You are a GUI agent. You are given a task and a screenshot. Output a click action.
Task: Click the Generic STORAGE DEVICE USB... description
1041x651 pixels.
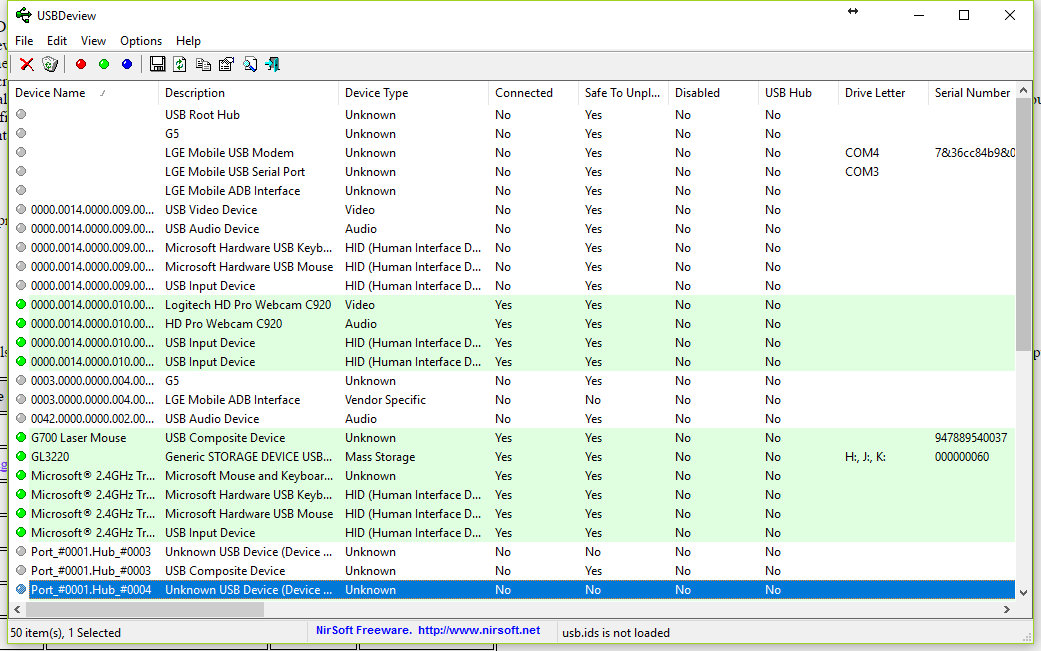(x=248, y=457)
